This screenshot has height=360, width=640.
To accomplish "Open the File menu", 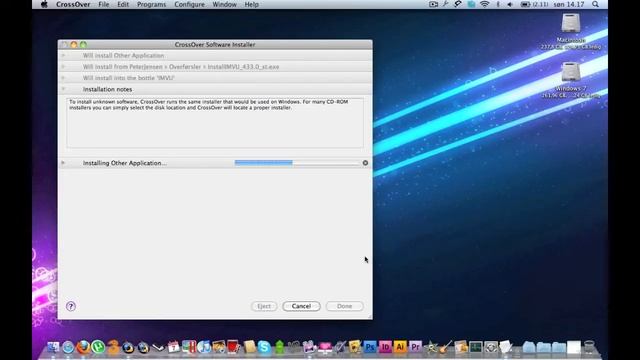I will (104, 4).
